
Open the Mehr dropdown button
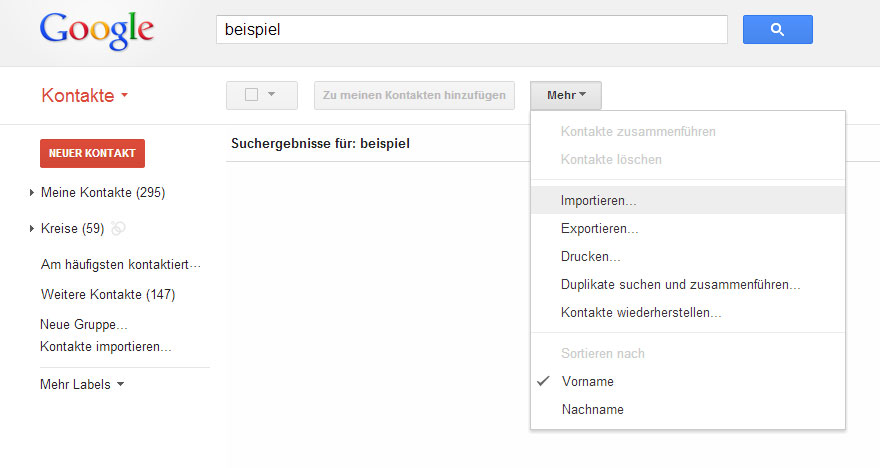tap(566, 95)
